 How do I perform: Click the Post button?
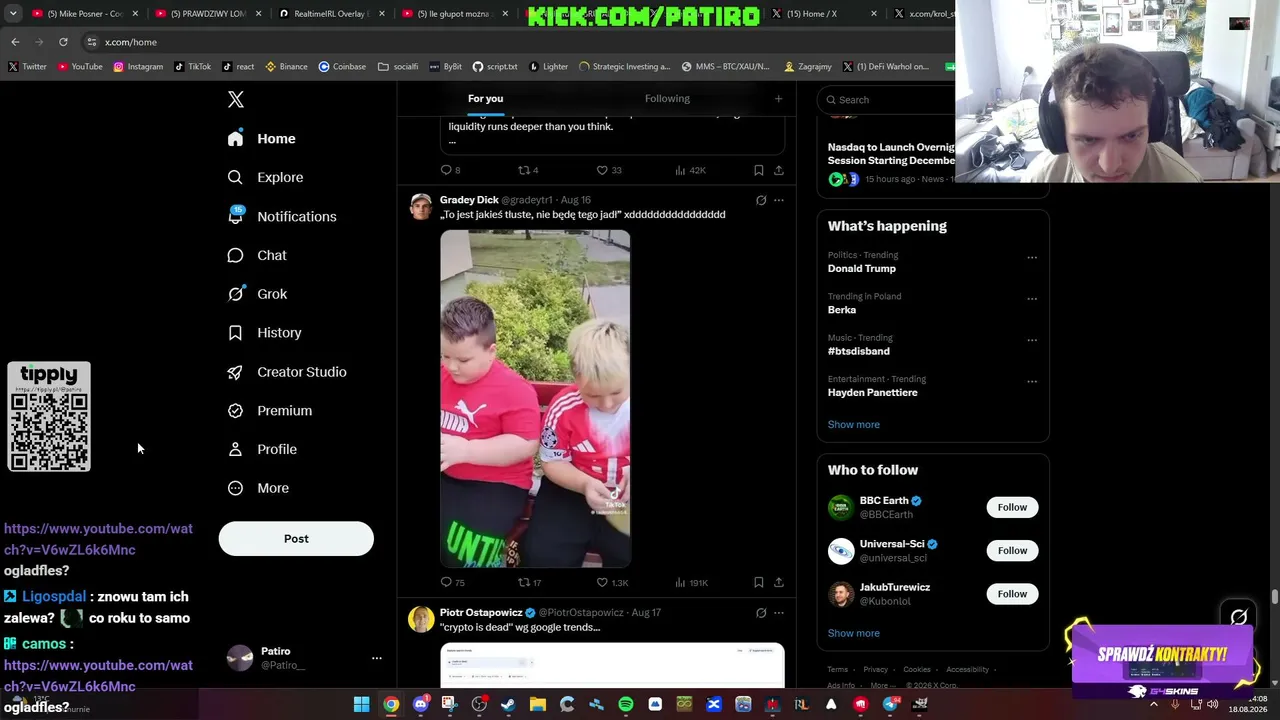tap(296, 538)
